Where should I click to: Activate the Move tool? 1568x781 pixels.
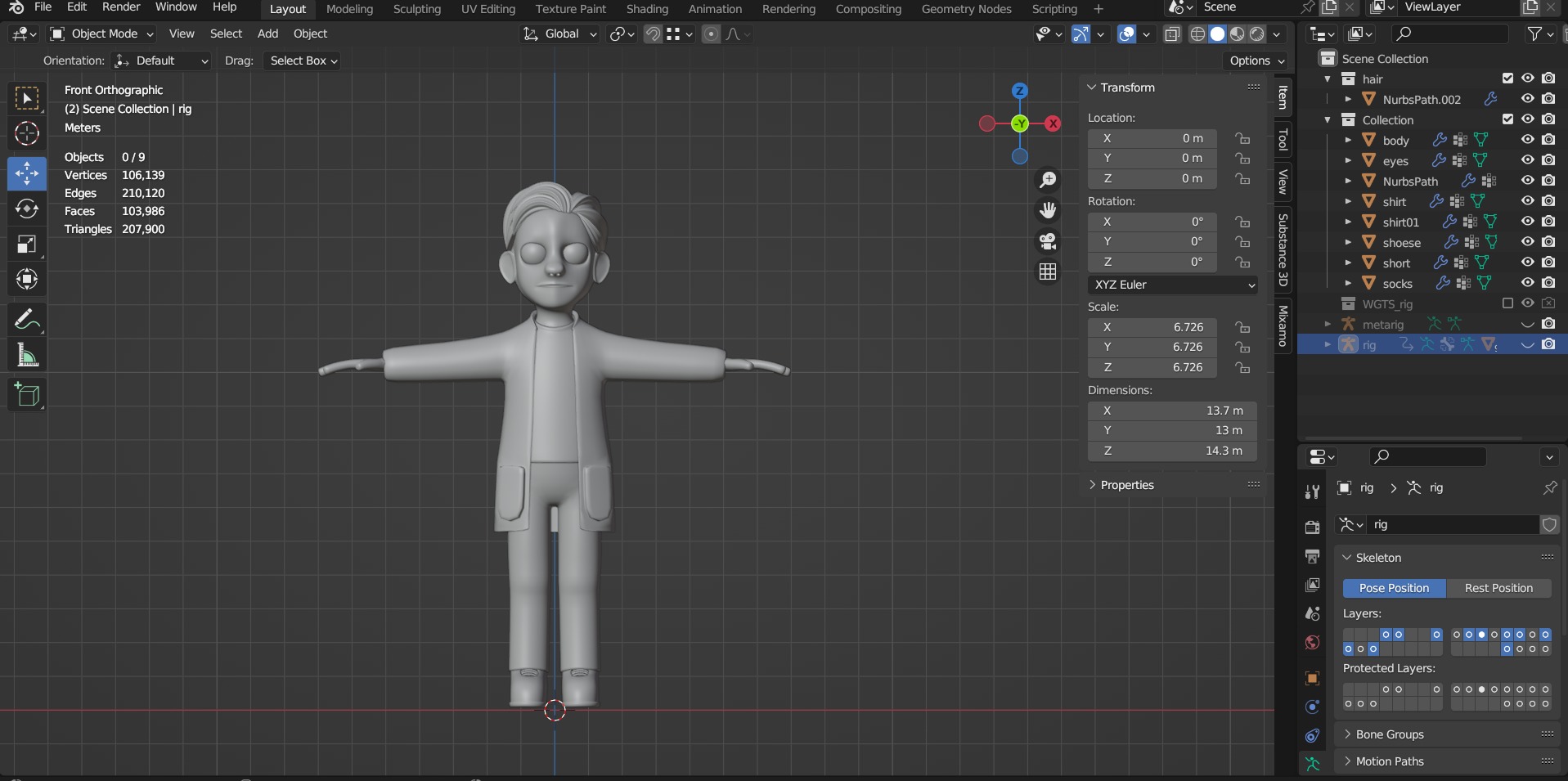(x=27, y=173)
